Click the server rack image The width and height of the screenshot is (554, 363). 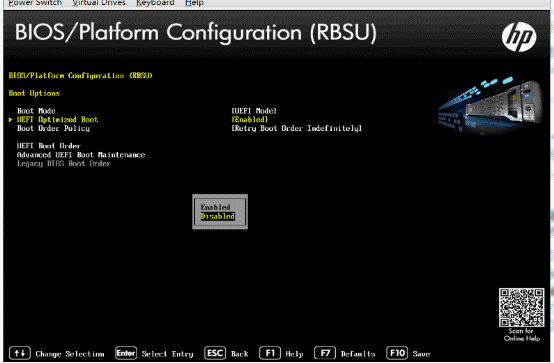[x=490, y=105]
